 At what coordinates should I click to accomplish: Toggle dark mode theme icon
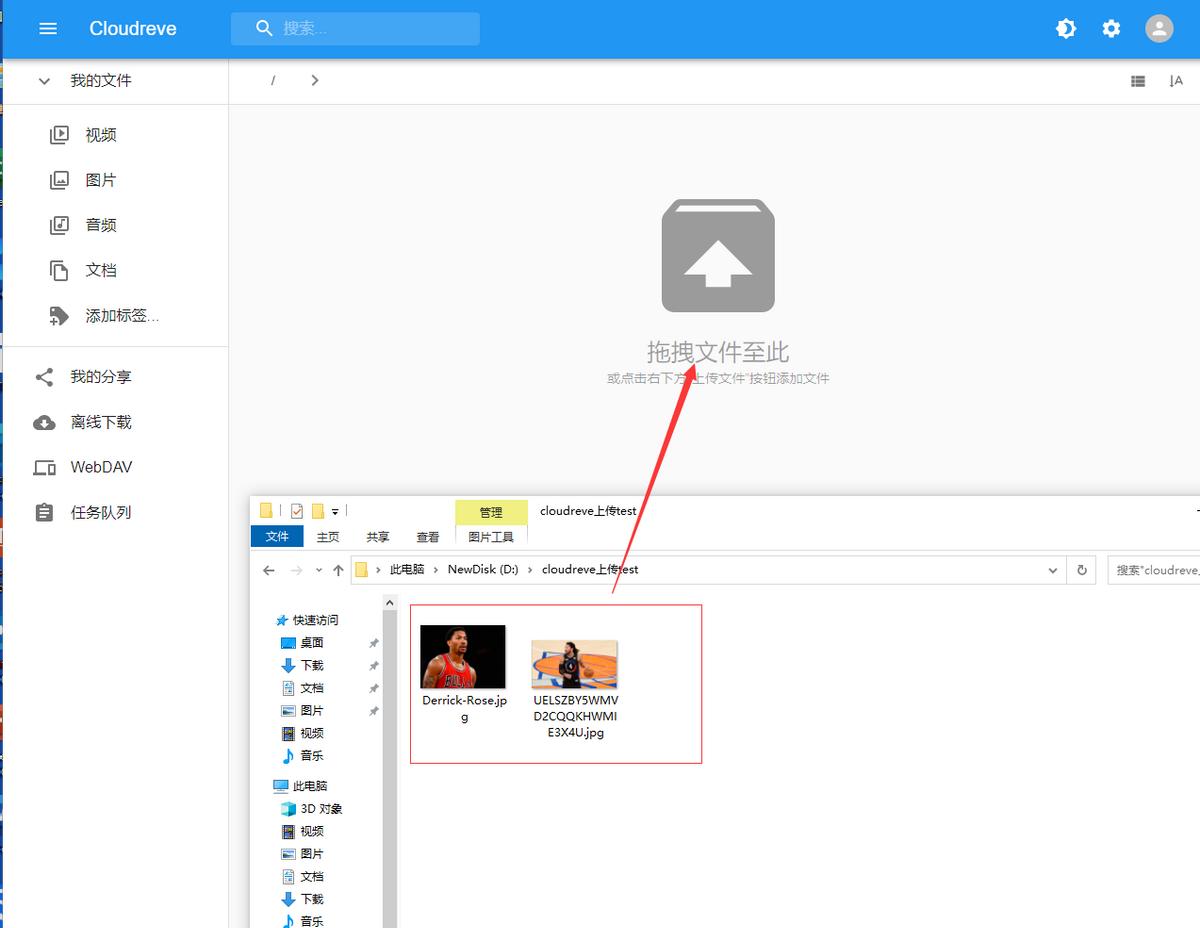1066,28
